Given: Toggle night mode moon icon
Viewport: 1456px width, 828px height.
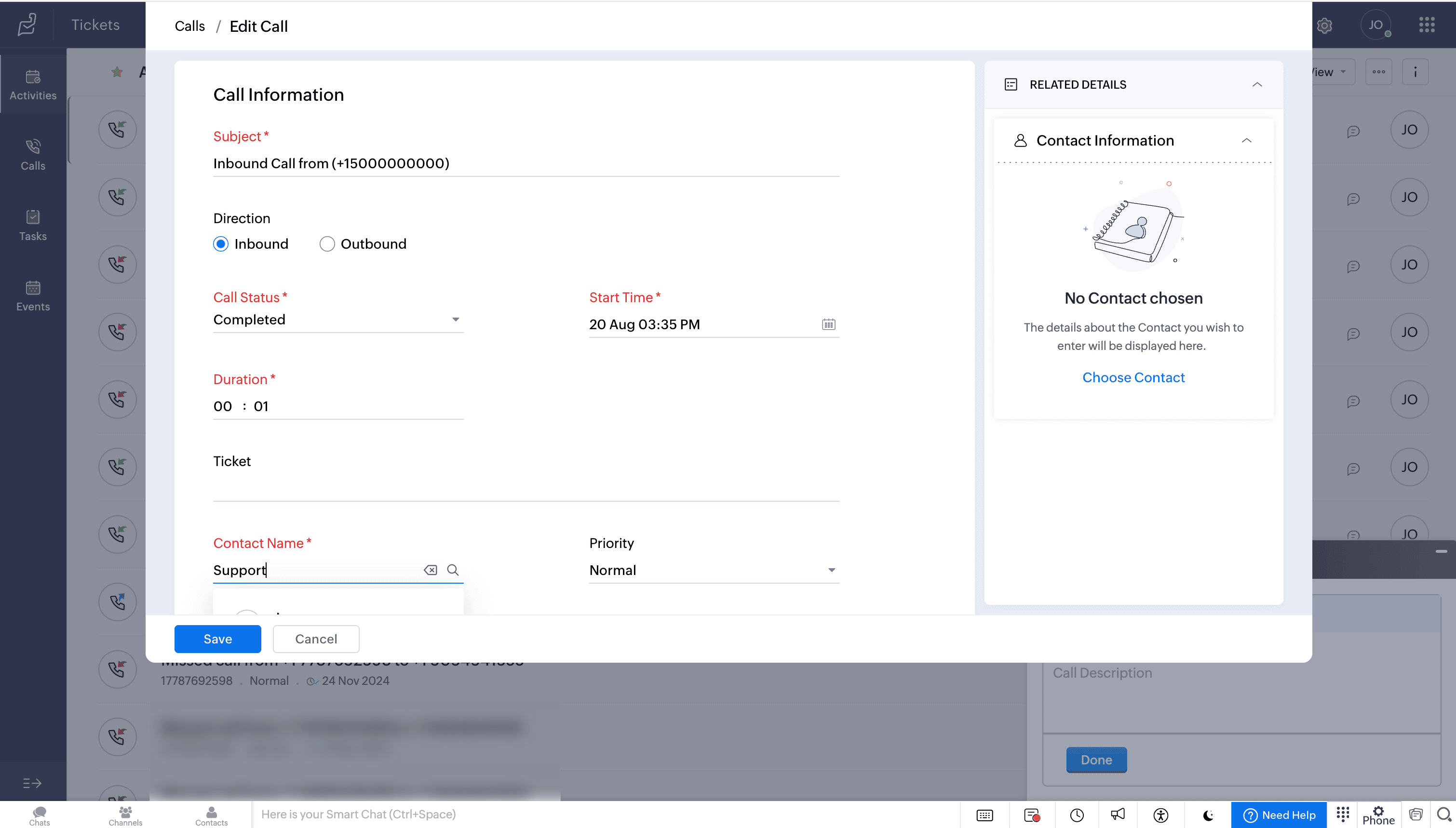Looking at the screenshot, I should pos(1209,815).
